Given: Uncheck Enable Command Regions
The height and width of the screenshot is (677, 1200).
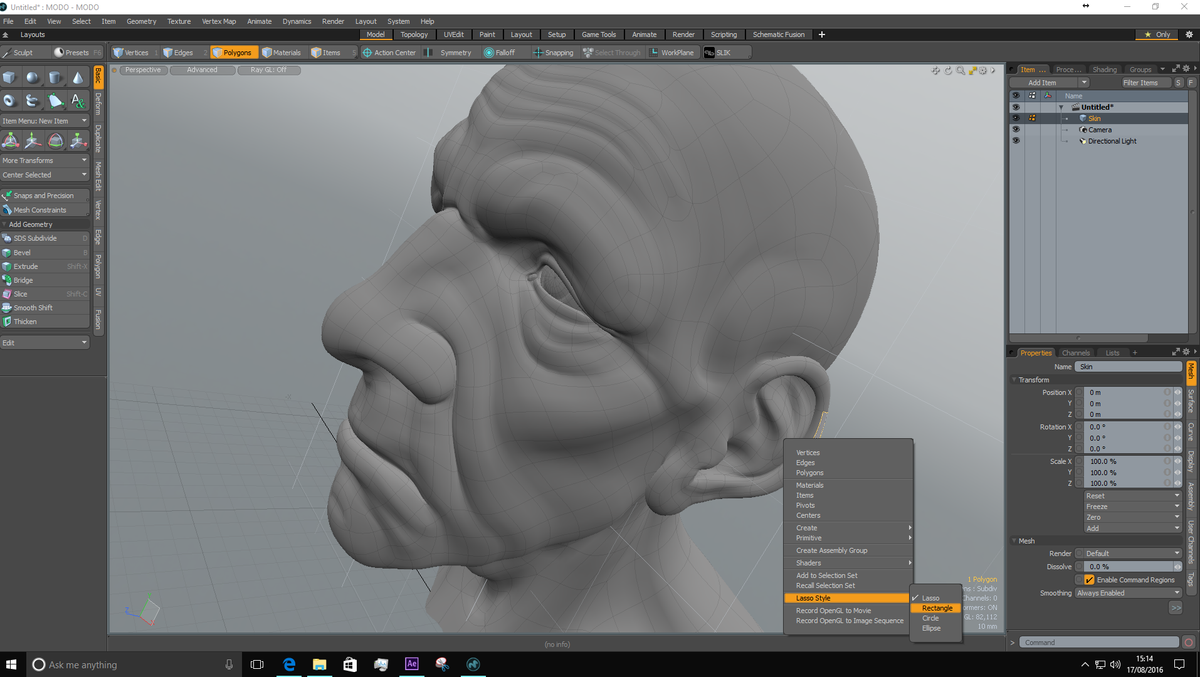Looking at the screenshot, I should point(1089,579).
